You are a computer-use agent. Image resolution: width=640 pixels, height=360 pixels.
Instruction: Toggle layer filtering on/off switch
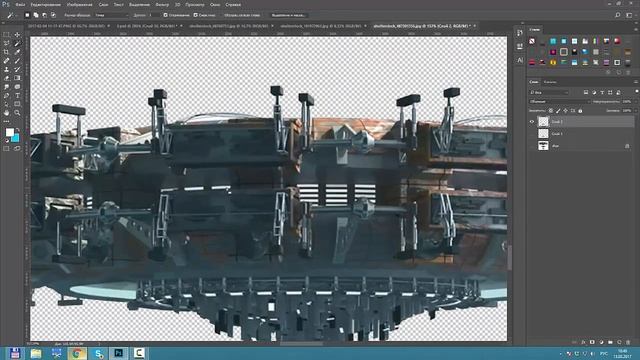click(636, 92)
